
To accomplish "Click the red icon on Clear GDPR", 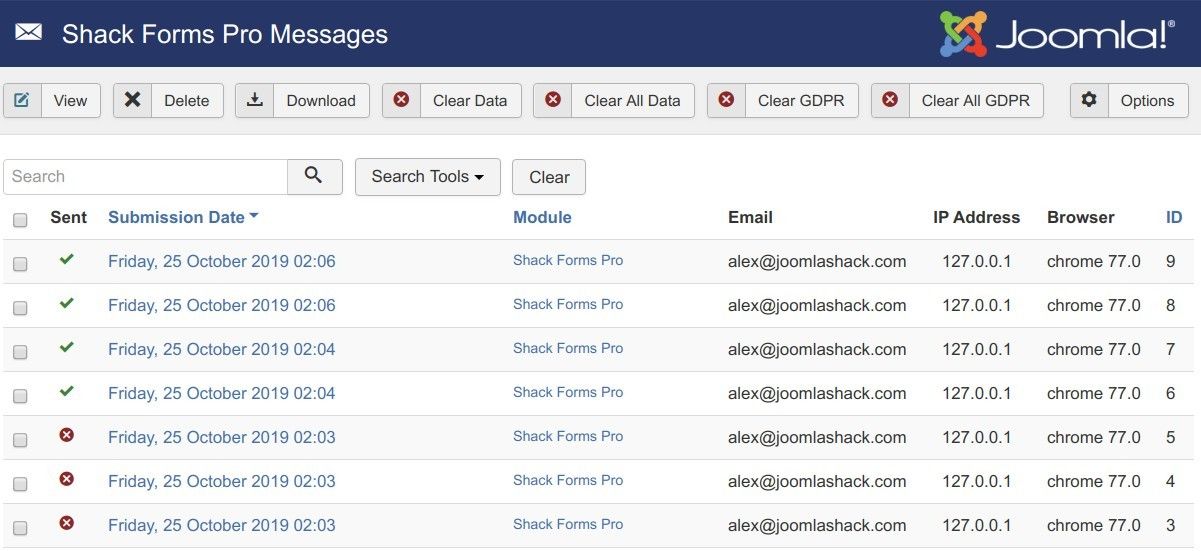I will pyautogui.click(x=726, y=100).
